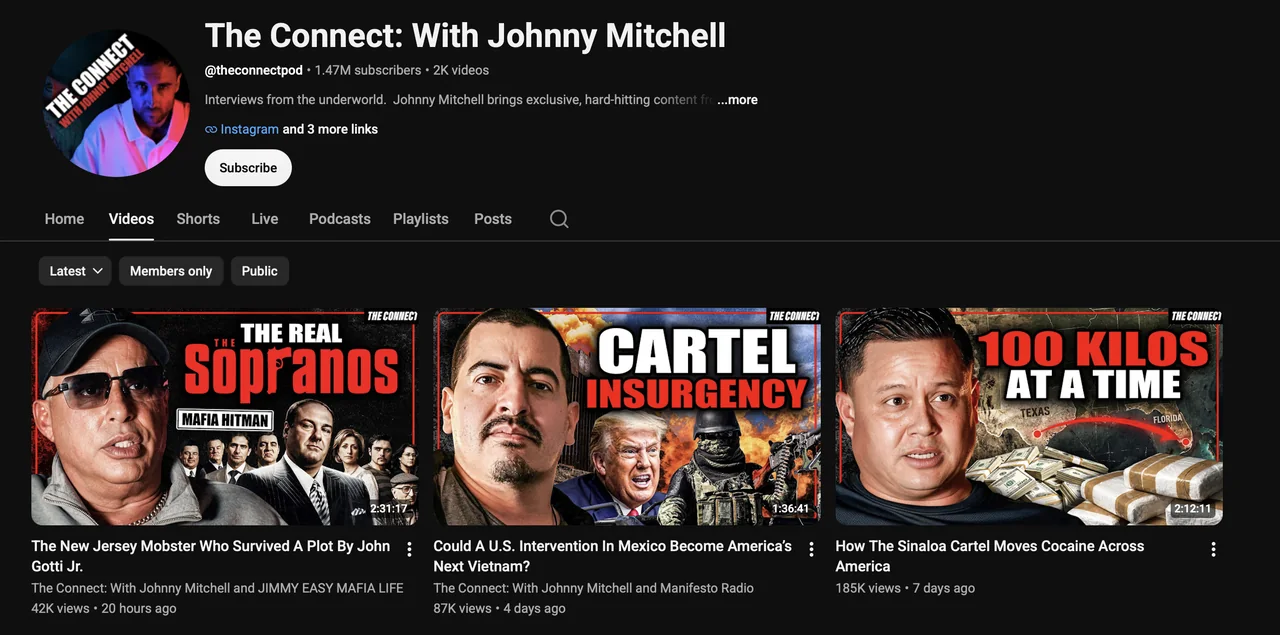Subscribe to The Connect channel
1280x635 pixels.
pos(248,168)
